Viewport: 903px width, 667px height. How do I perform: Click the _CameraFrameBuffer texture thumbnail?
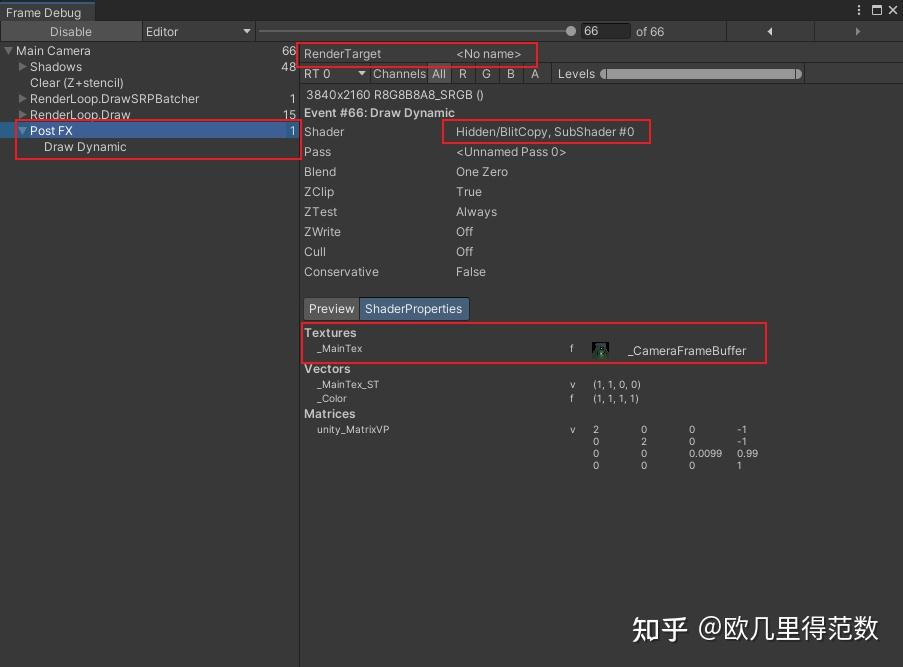tap(599, 349)
